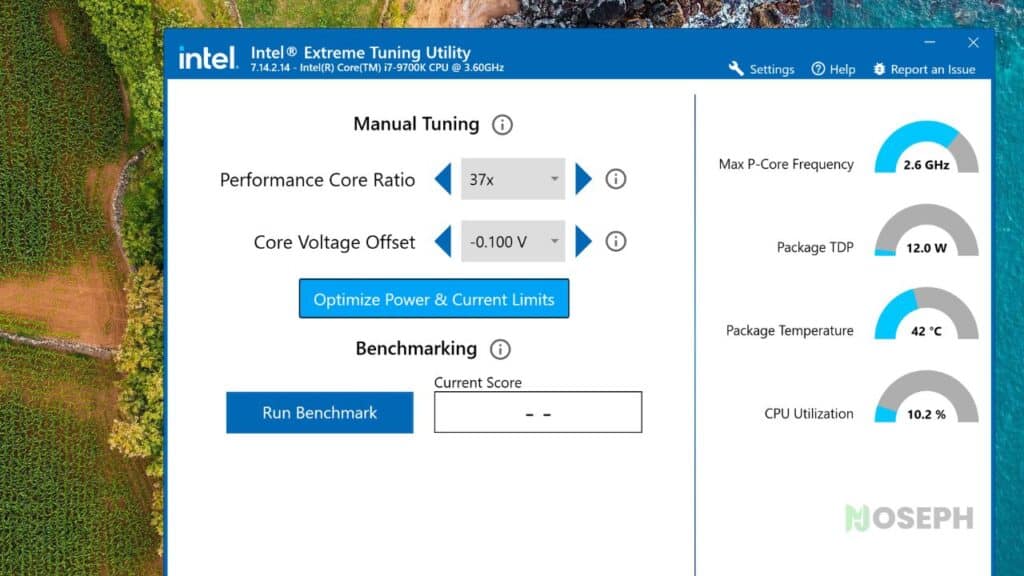Decrease Performance Core Ratio with left arrow
This screenshot has height=576, width=1024.
[x=443, y=179]
